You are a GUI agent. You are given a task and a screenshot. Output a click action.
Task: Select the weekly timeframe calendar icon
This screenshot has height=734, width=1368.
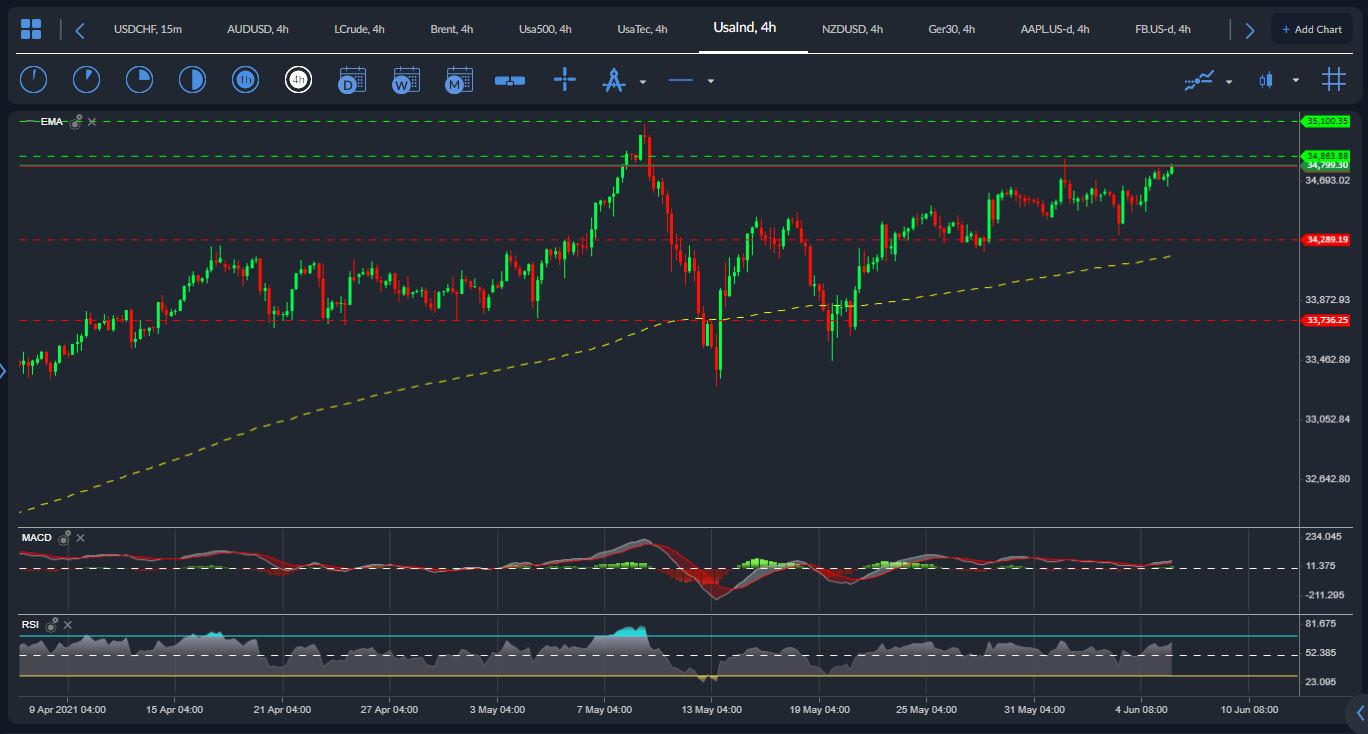[406, 80]
